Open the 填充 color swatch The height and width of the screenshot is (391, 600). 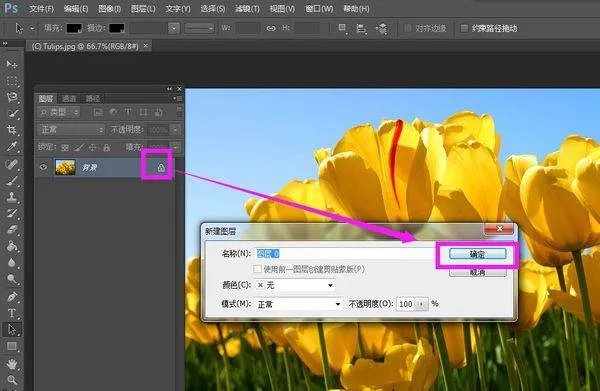click(x=74, y=28)
